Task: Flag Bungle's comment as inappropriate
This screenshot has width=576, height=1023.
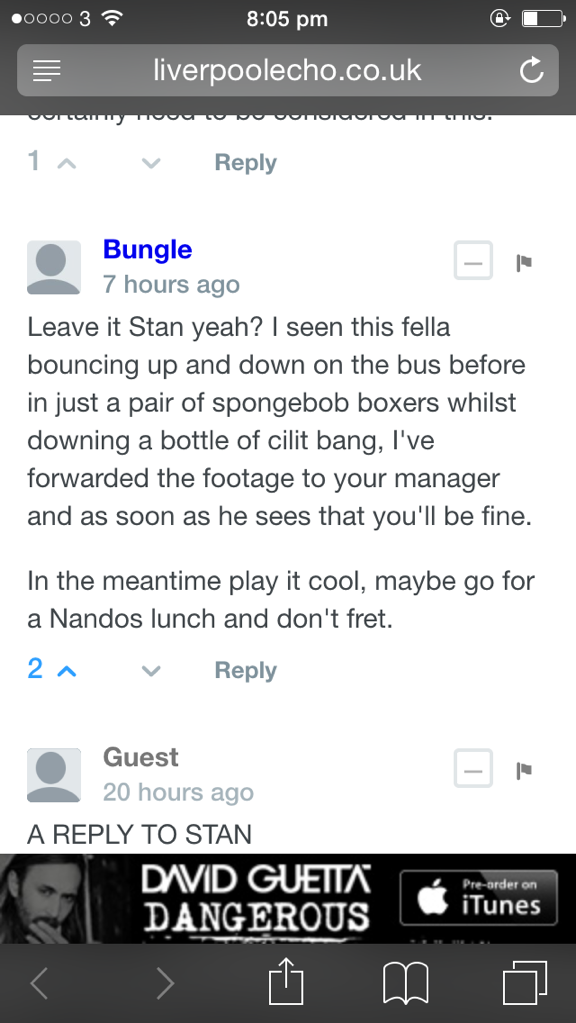Action: click(524, 262)
